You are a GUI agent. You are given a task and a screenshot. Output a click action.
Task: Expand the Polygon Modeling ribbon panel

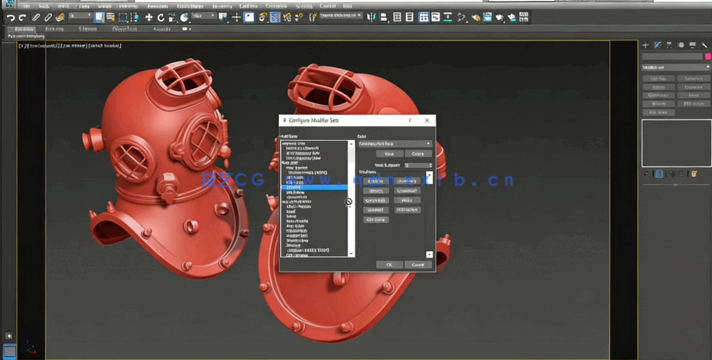tap(26, 36)
